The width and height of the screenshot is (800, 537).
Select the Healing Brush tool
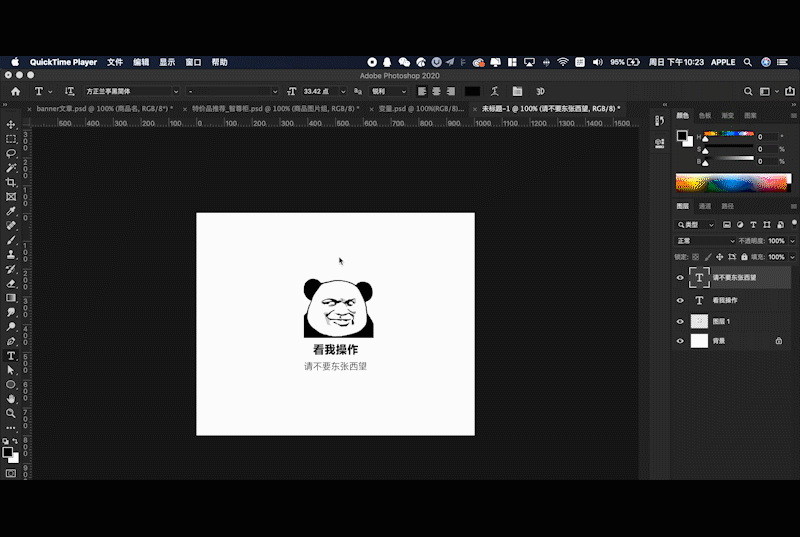point(11,225)
